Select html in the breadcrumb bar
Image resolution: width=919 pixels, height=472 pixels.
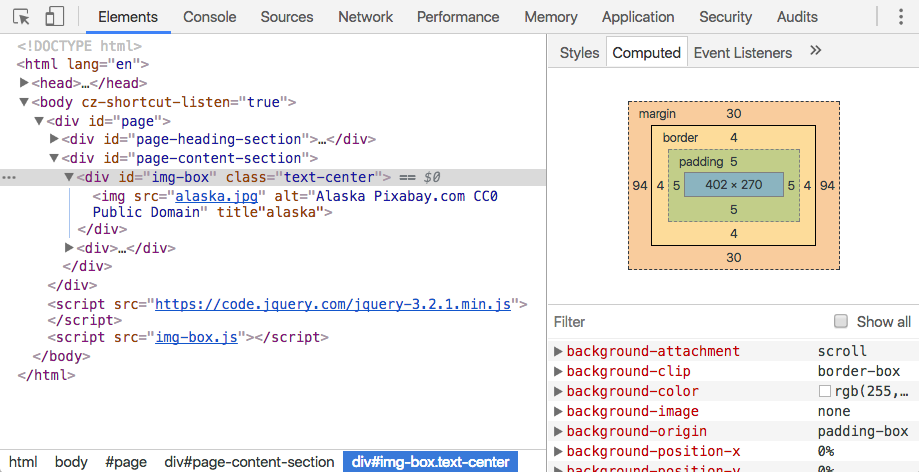point(23,462)
